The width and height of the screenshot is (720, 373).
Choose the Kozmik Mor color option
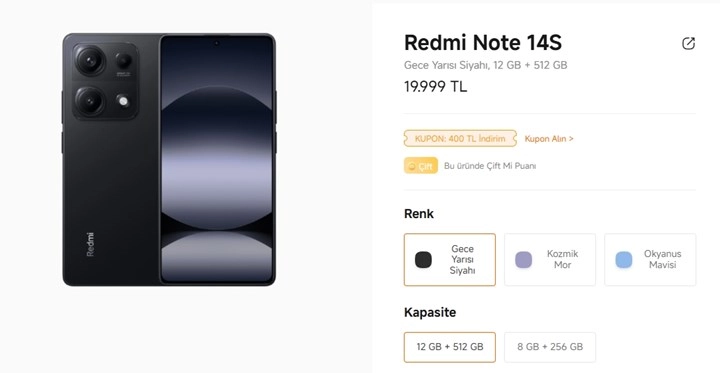[550, 260]
